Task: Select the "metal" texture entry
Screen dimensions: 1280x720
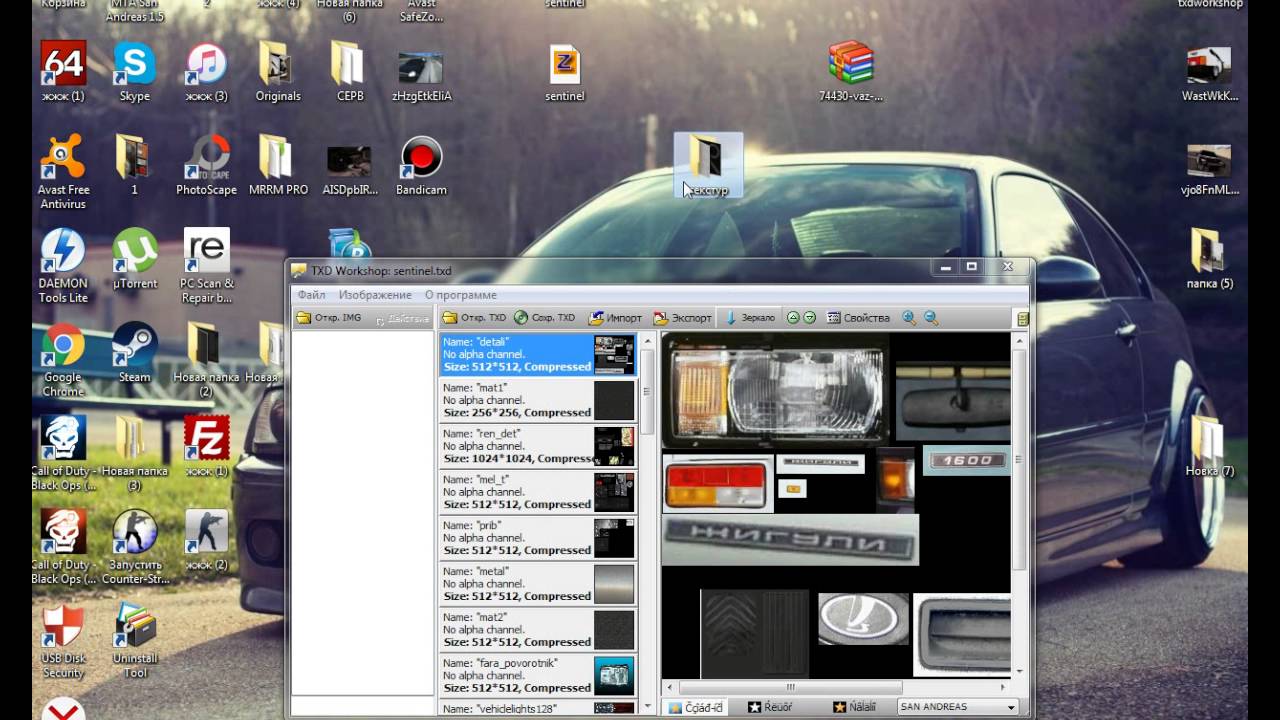Action: [x=538, y=585]
